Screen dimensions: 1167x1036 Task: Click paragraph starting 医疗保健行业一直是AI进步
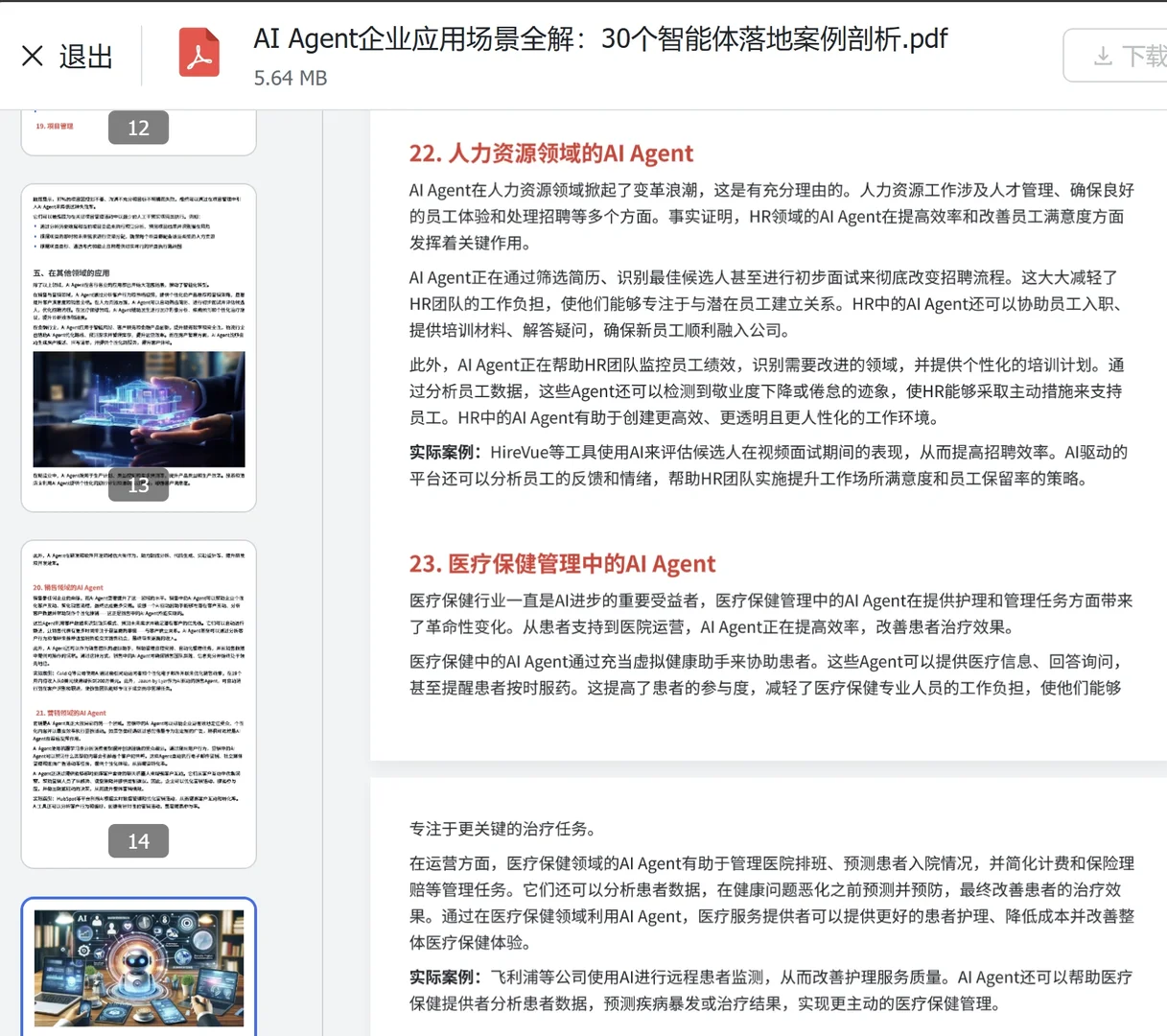click(x=771, y=614)
